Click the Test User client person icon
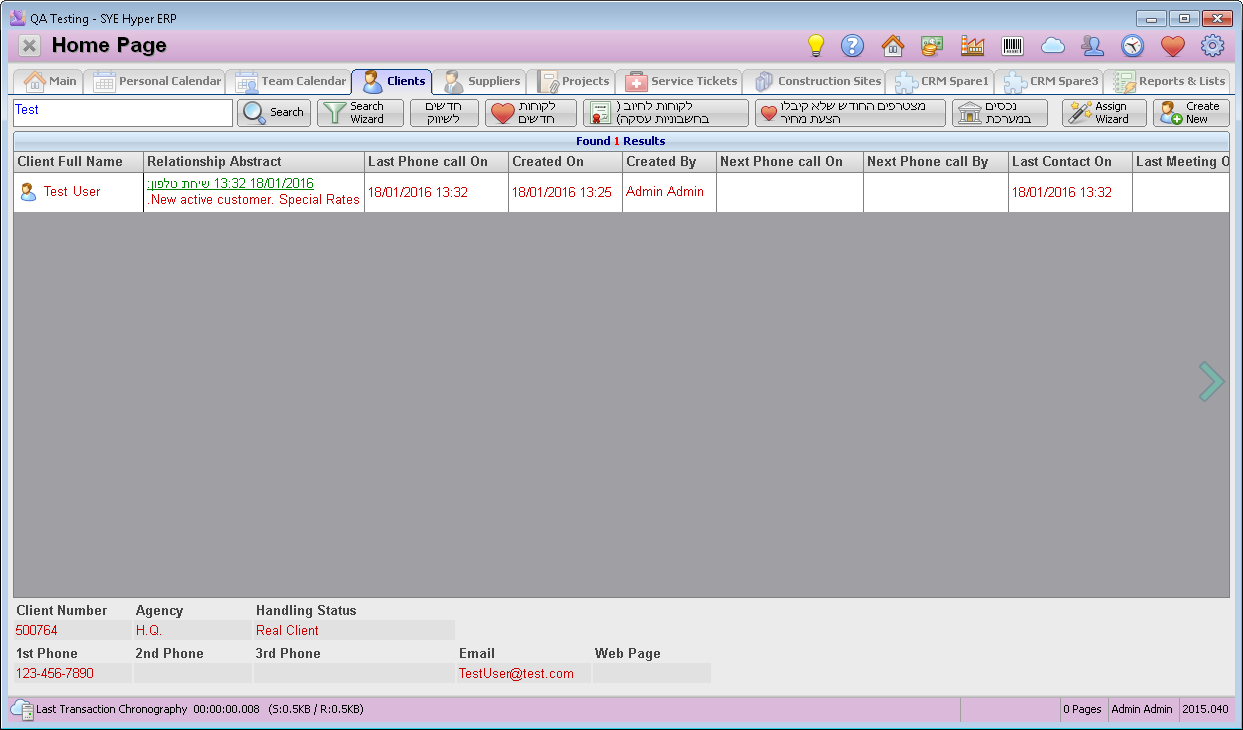Viewport: 1243px width, 730px height. [28, 191]
